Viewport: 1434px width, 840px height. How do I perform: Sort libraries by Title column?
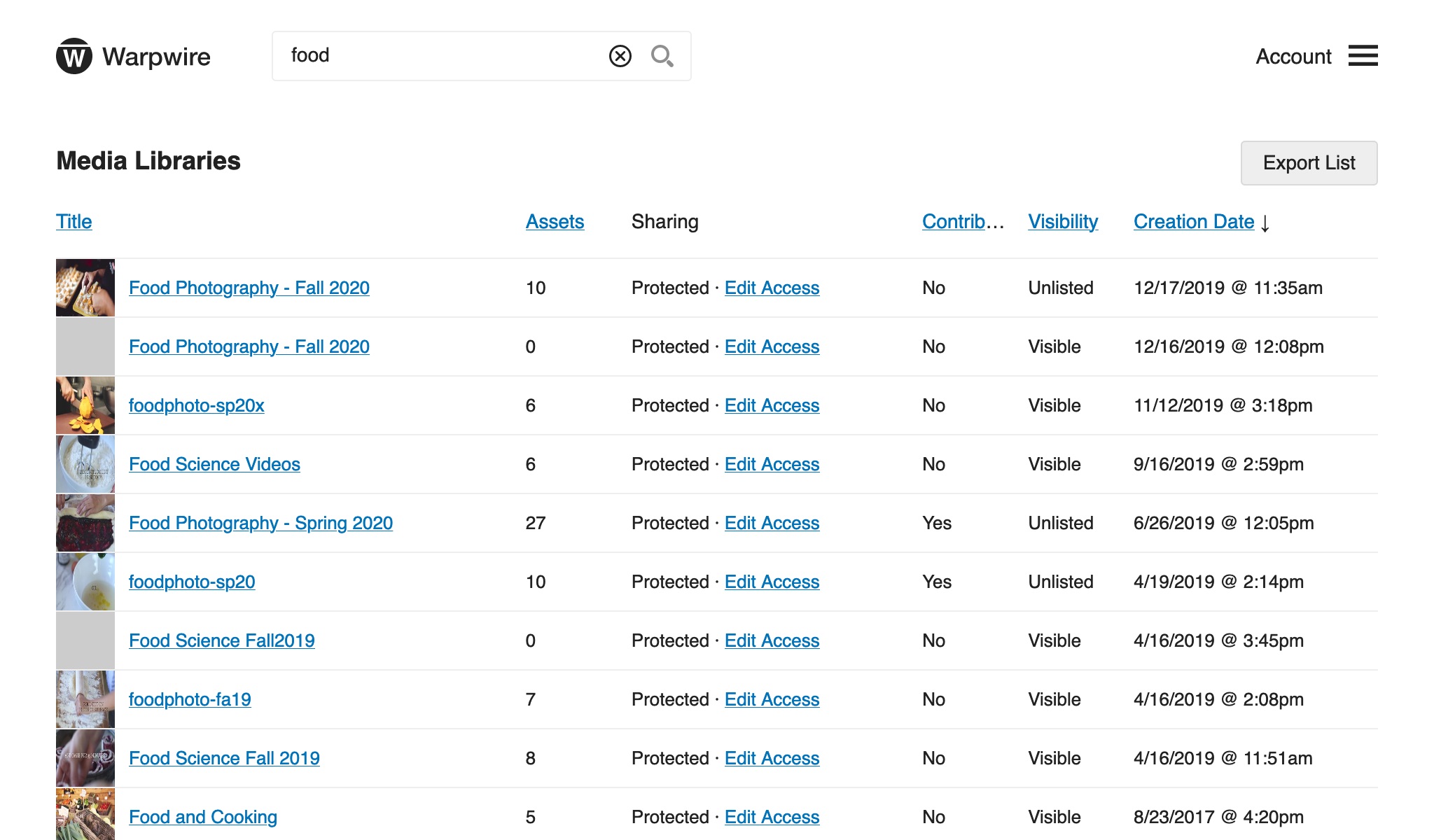74,222
